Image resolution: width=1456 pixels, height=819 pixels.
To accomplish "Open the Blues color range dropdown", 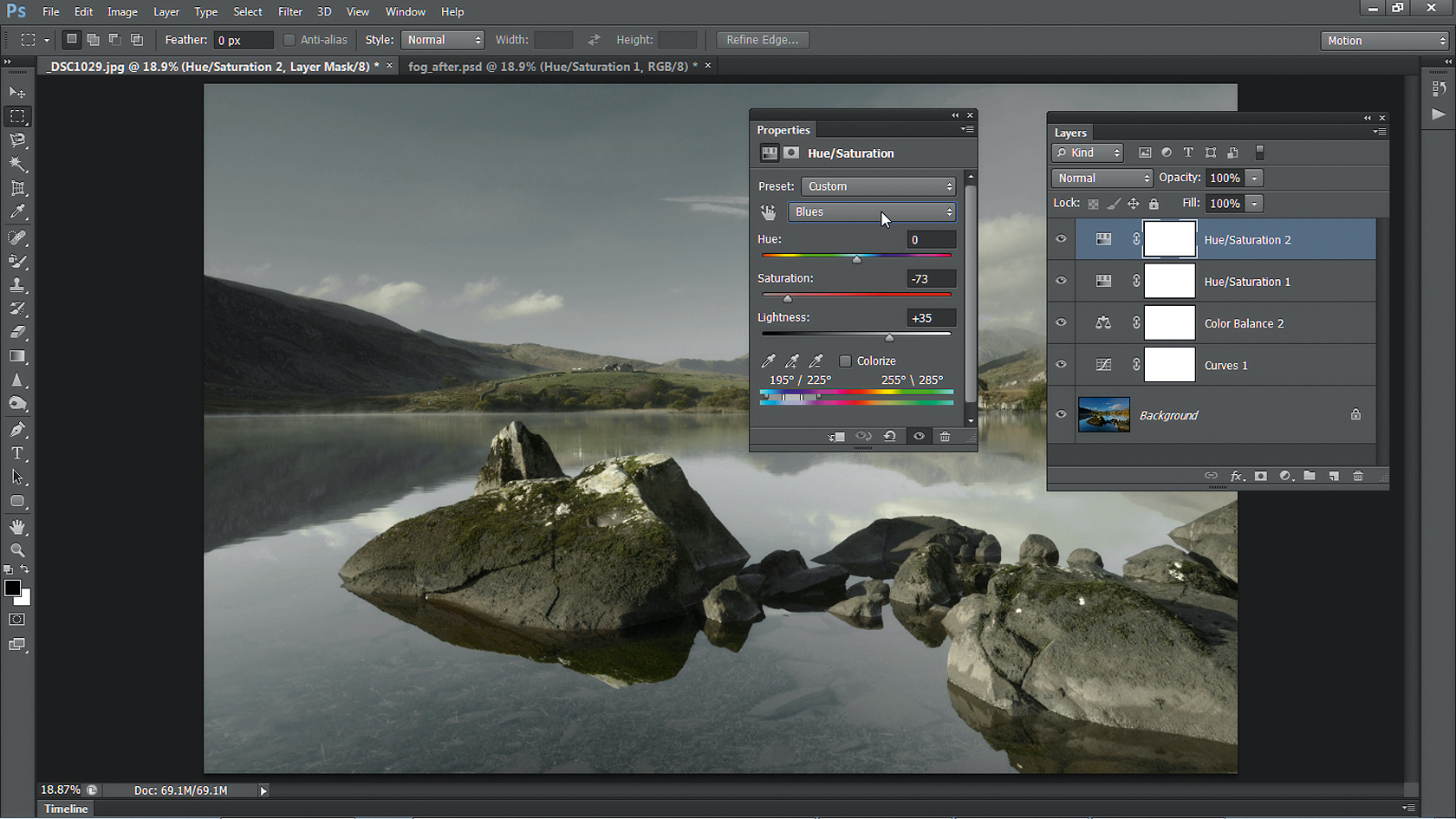I will (872, 212).
